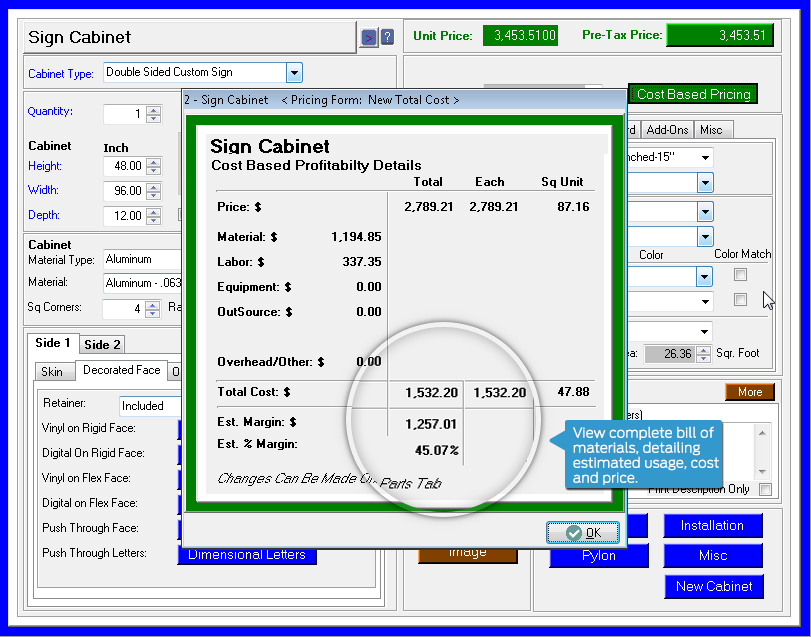Increase the Depth stepper value
The height and width of the screenshot is (637, 811).
(x=153, y=211)
